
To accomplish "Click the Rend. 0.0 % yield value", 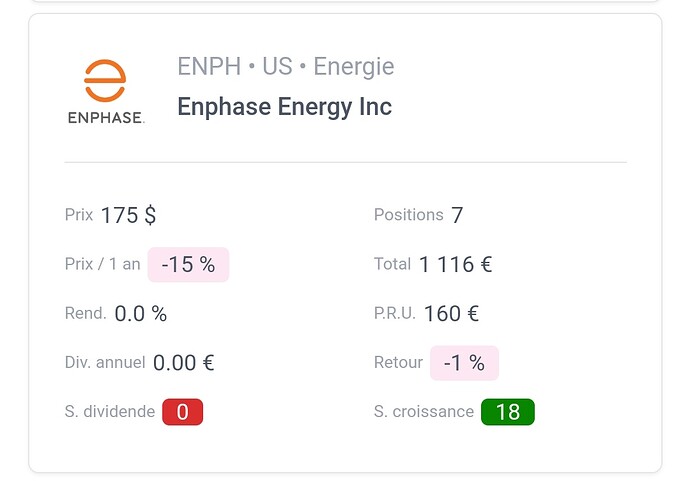I will click(141, 314).
